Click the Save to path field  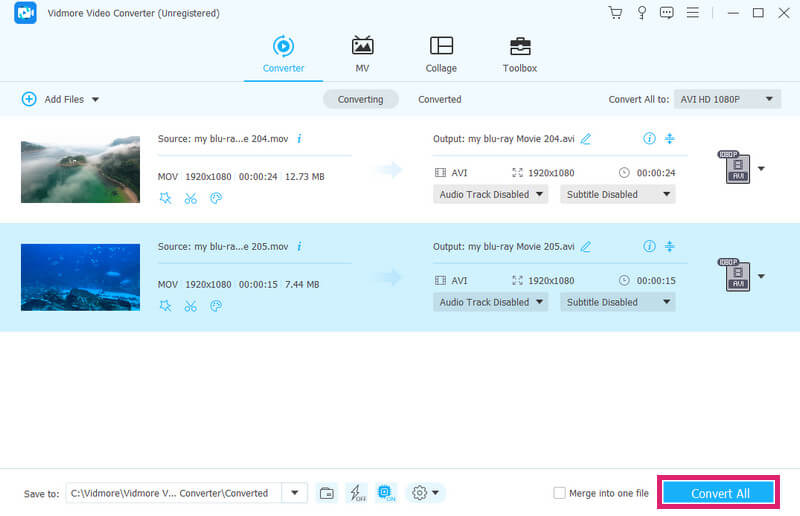pos(174,493)
